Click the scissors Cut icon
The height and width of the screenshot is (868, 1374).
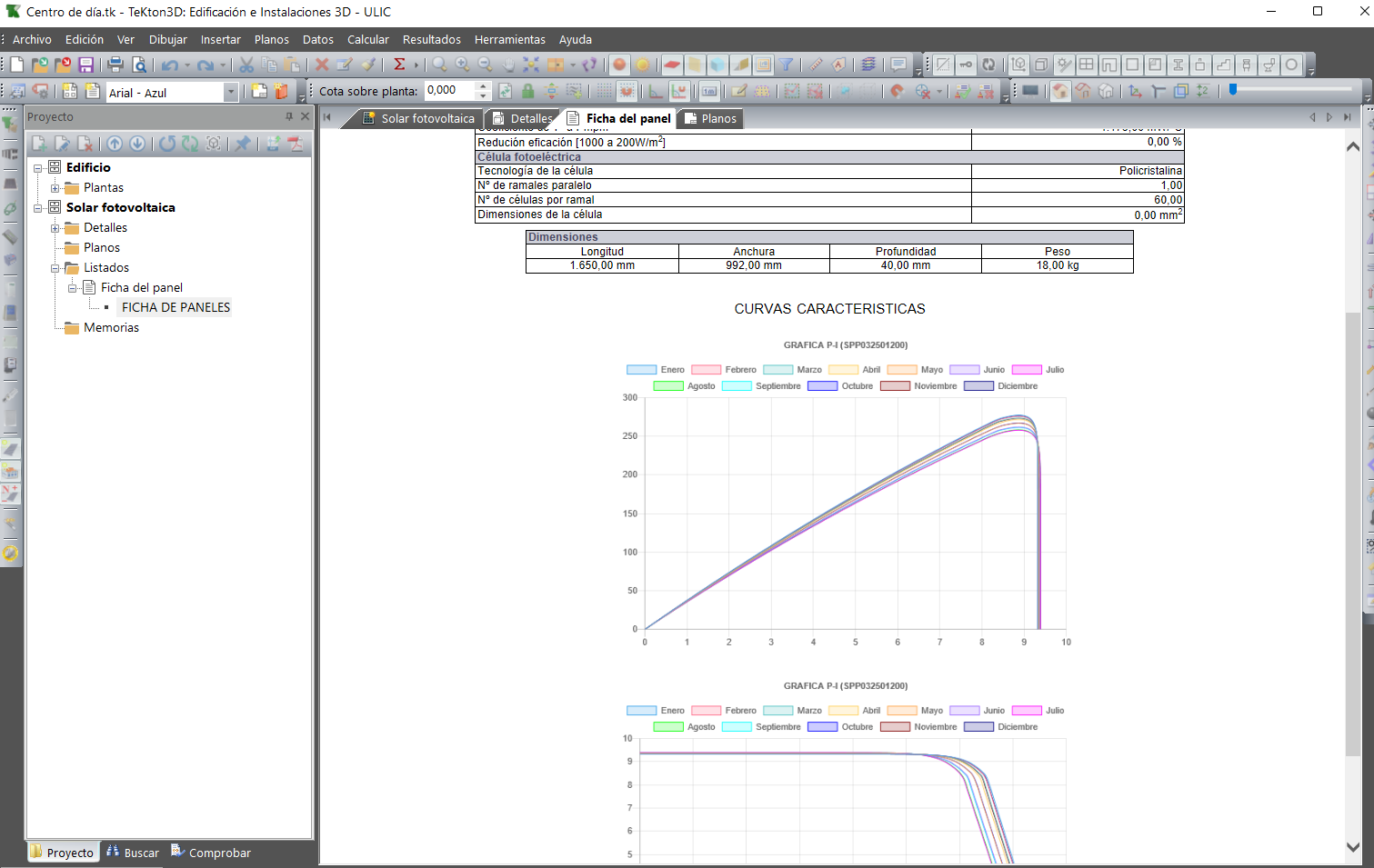point(246,65)
